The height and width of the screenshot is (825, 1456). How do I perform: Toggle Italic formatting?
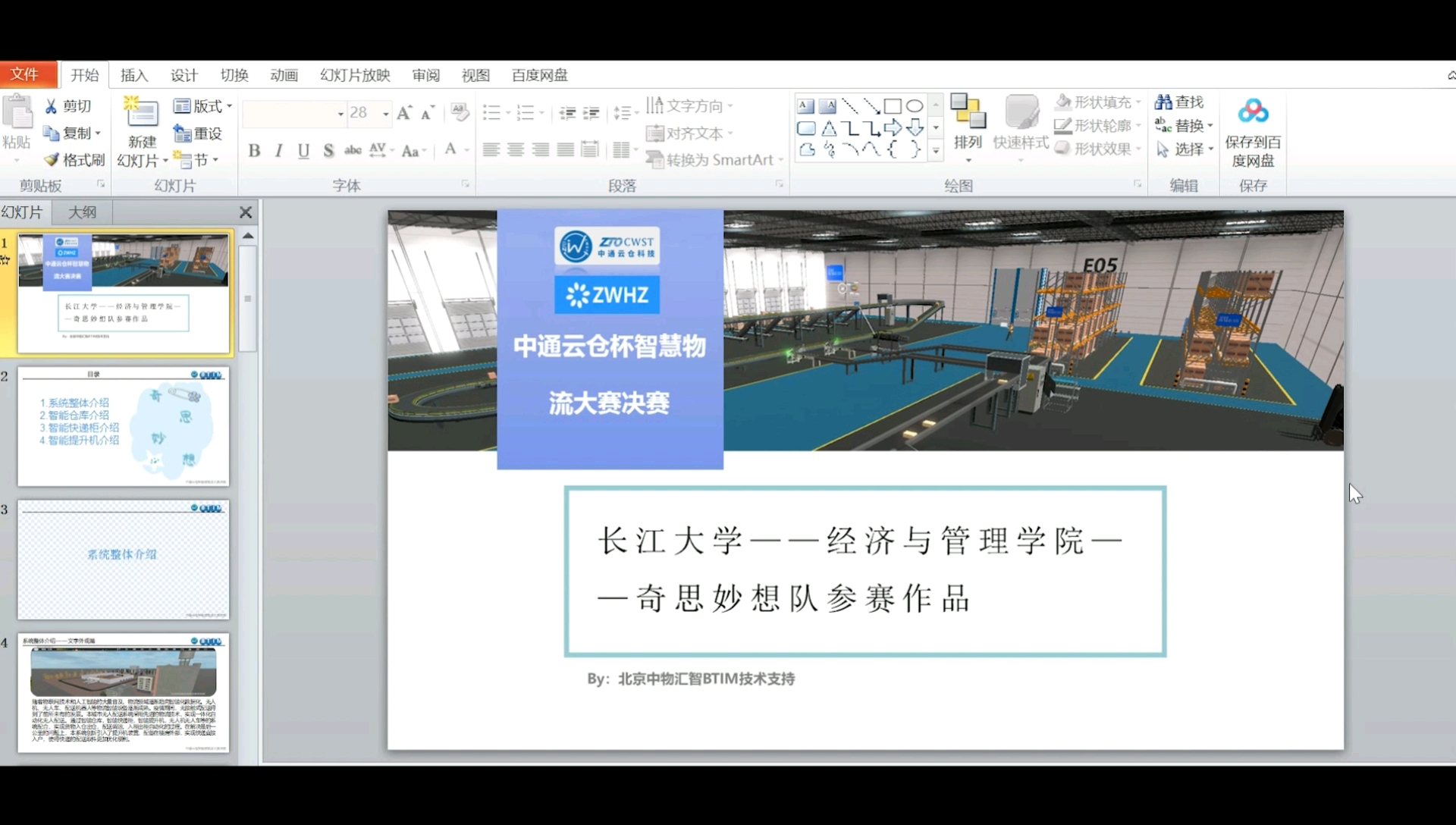pos(279,150)
